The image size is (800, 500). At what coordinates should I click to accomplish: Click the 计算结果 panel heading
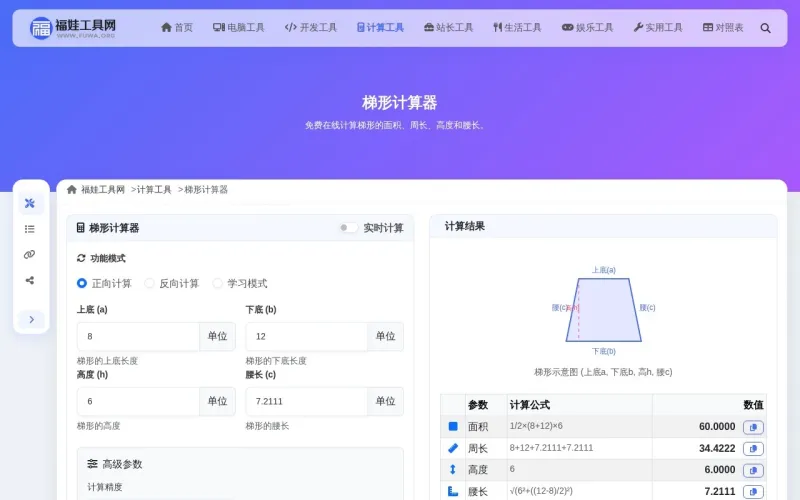pos(464,226)
